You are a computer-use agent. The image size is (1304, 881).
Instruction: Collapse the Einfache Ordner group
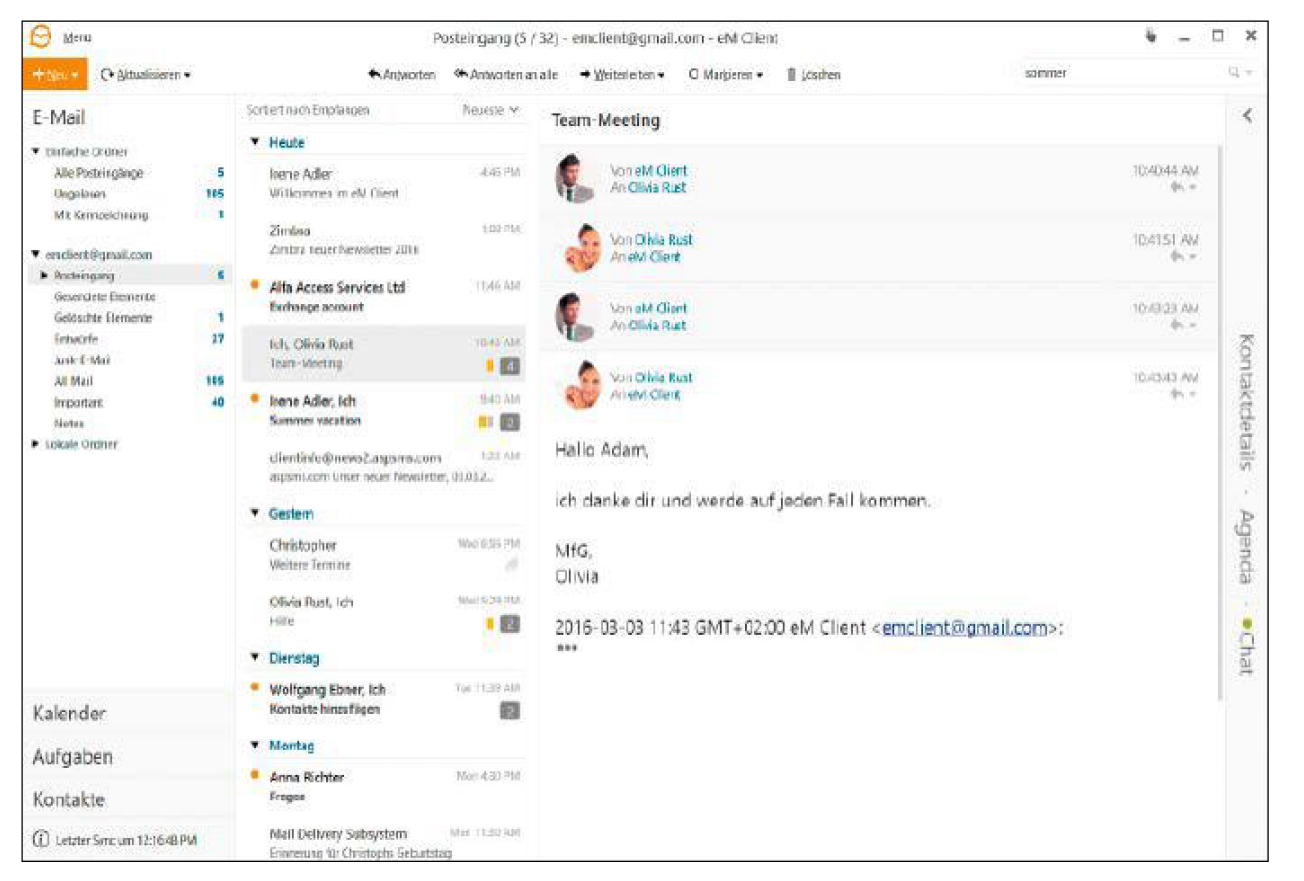tap(36, 152)
